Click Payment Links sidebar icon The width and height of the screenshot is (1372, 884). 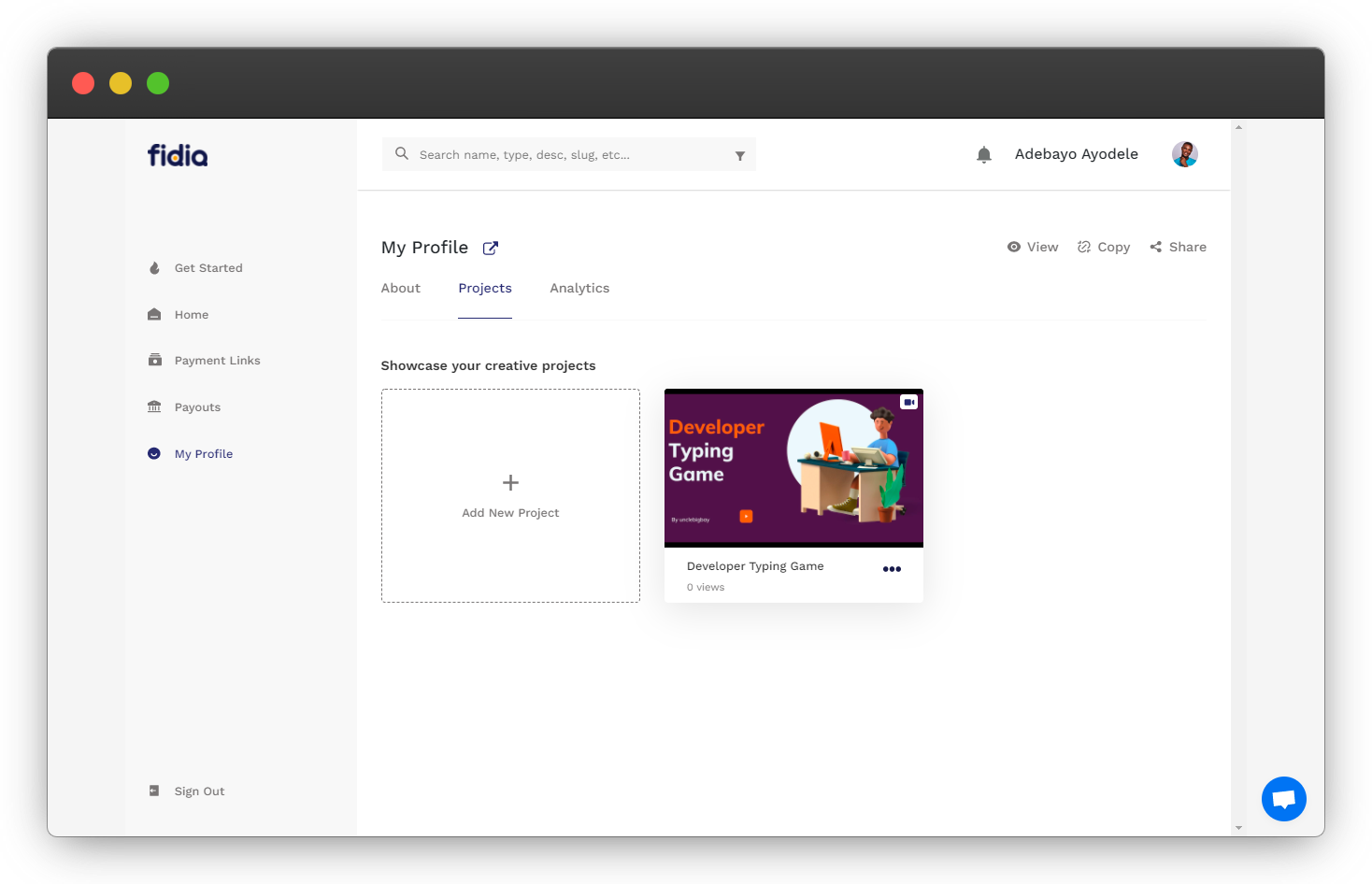click(x=154, y=360)
